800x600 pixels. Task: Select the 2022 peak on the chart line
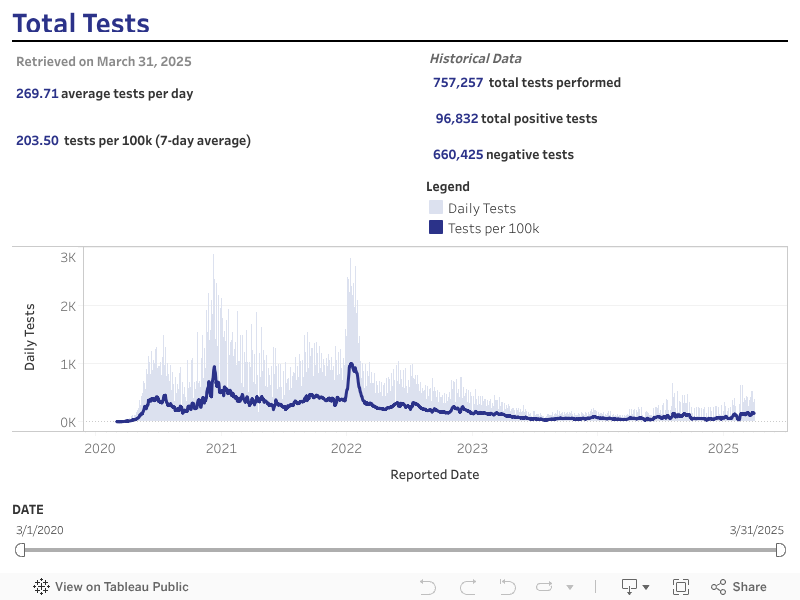click(351, 365)
